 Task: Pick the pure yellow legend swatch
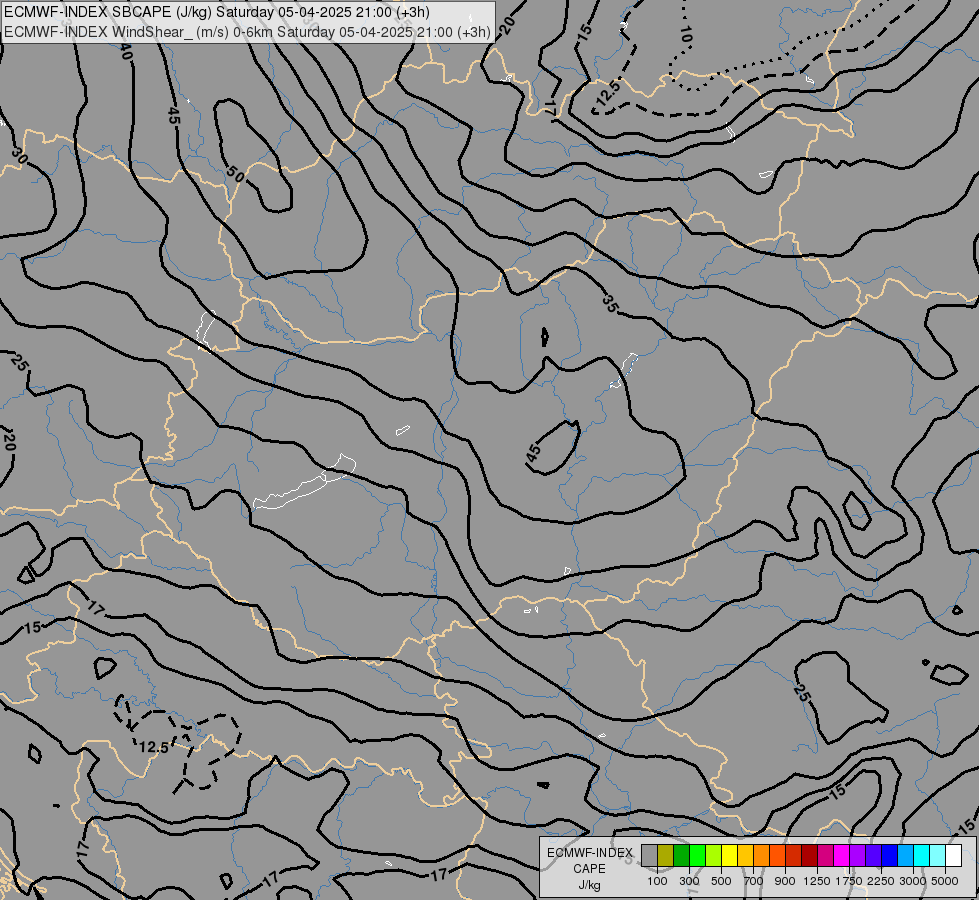point(729,856)
